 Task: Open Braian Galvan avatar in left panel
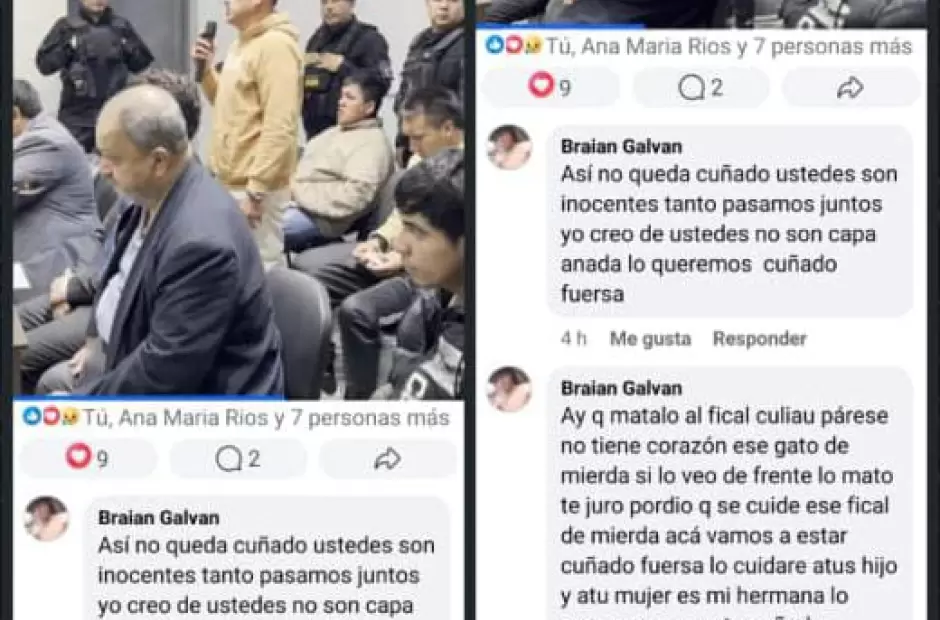pyautogui.click(x=46, y=519)
